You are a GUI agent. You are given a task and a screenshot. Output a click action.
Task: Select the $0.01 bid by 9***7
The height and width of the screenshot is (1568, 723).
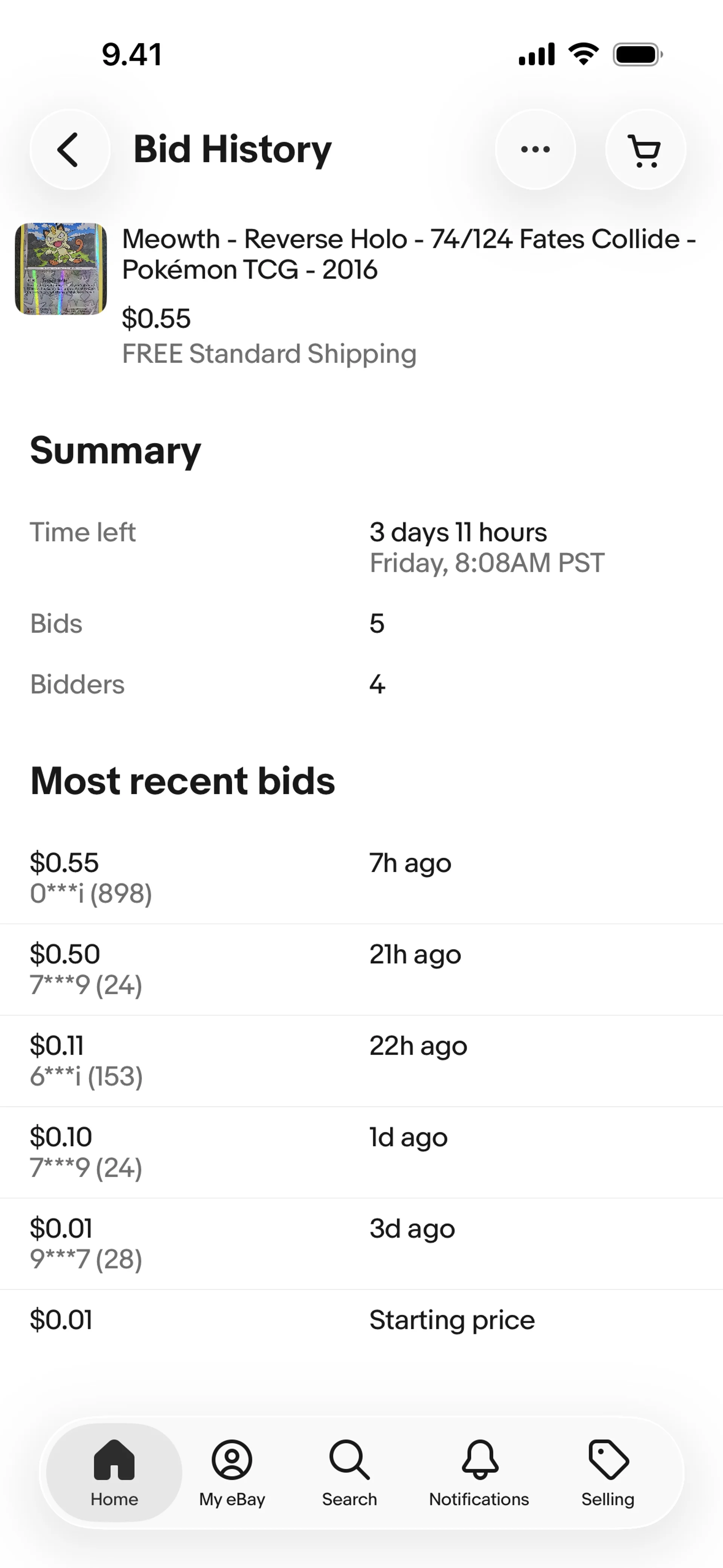pyautogui.click(x=361, y=1243)
